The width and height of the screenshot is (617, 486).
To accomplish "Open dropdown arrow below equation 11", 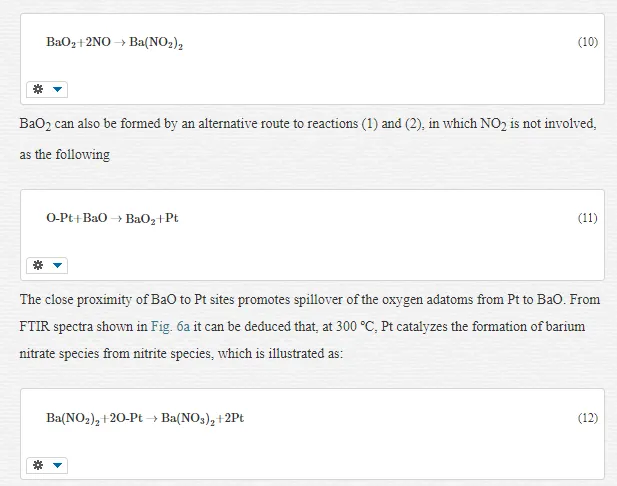I will (x=57, y=265).
